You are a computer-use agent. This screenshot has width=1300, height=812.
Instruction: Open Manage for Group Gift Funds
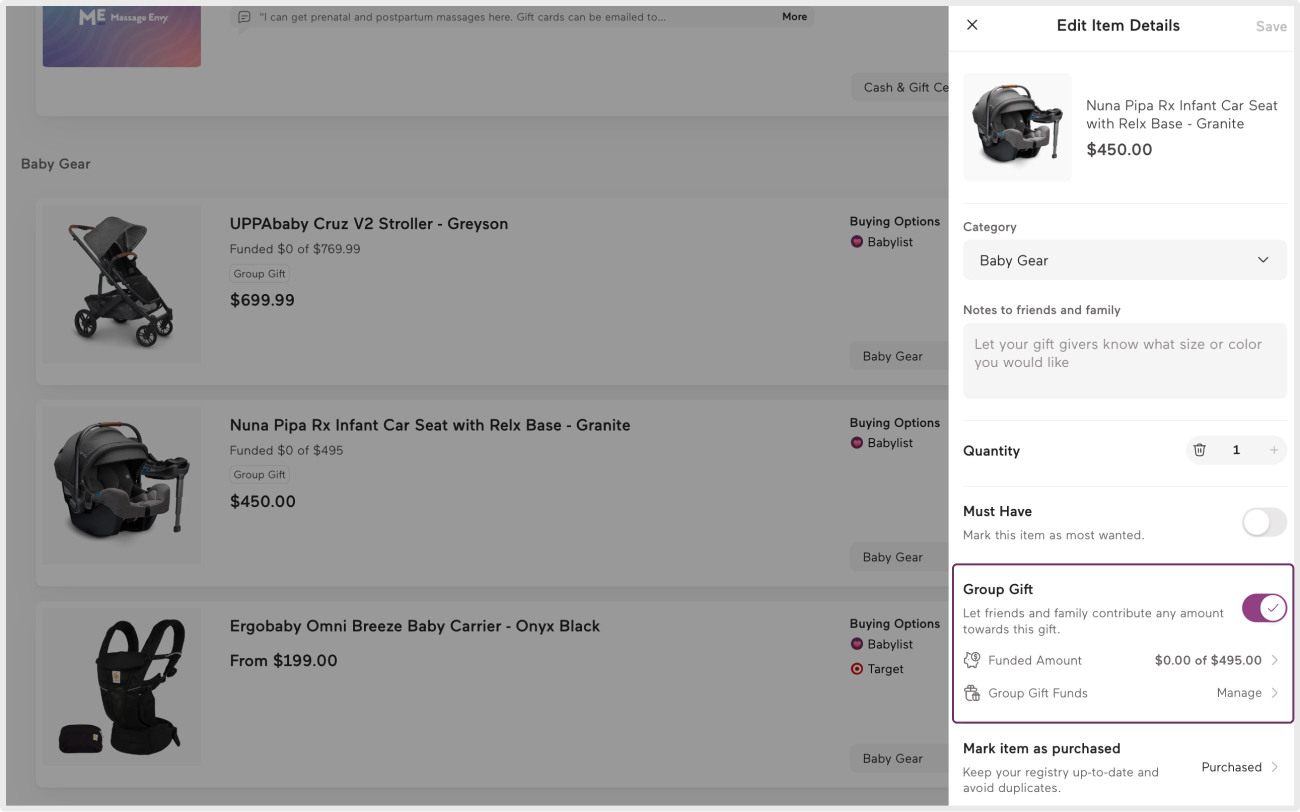click(1239, 693)
